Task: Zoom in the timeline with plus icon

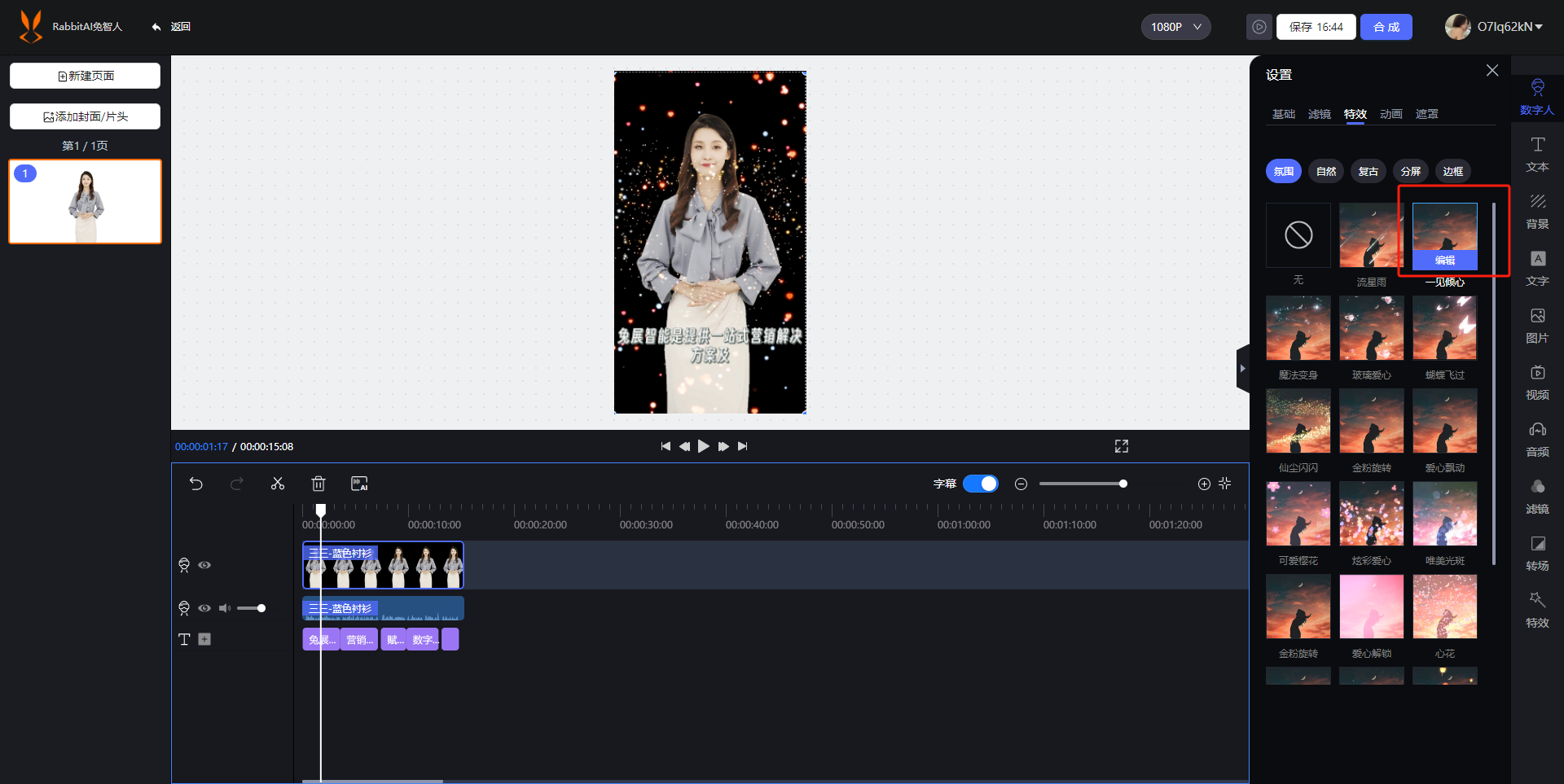Action: (1204, 484)
